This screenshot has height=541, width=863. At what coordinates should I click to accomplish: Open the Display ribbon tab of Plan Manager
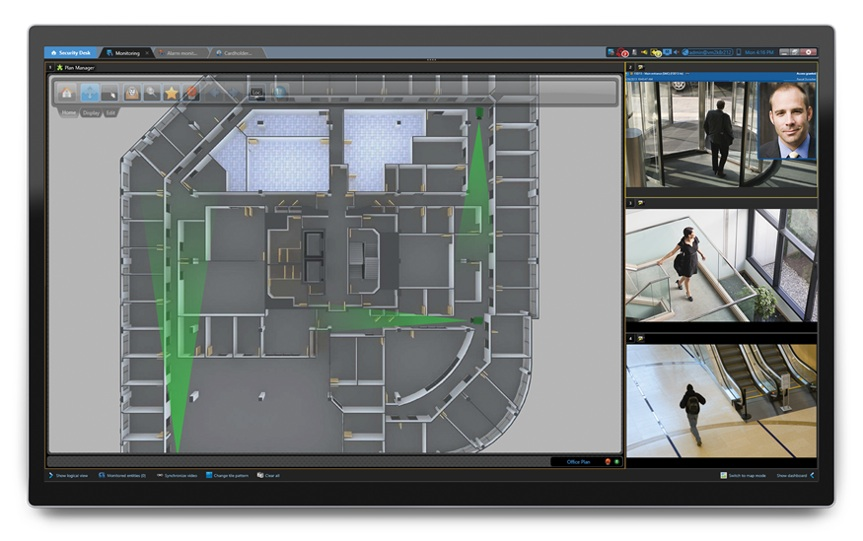click(91, 113)
